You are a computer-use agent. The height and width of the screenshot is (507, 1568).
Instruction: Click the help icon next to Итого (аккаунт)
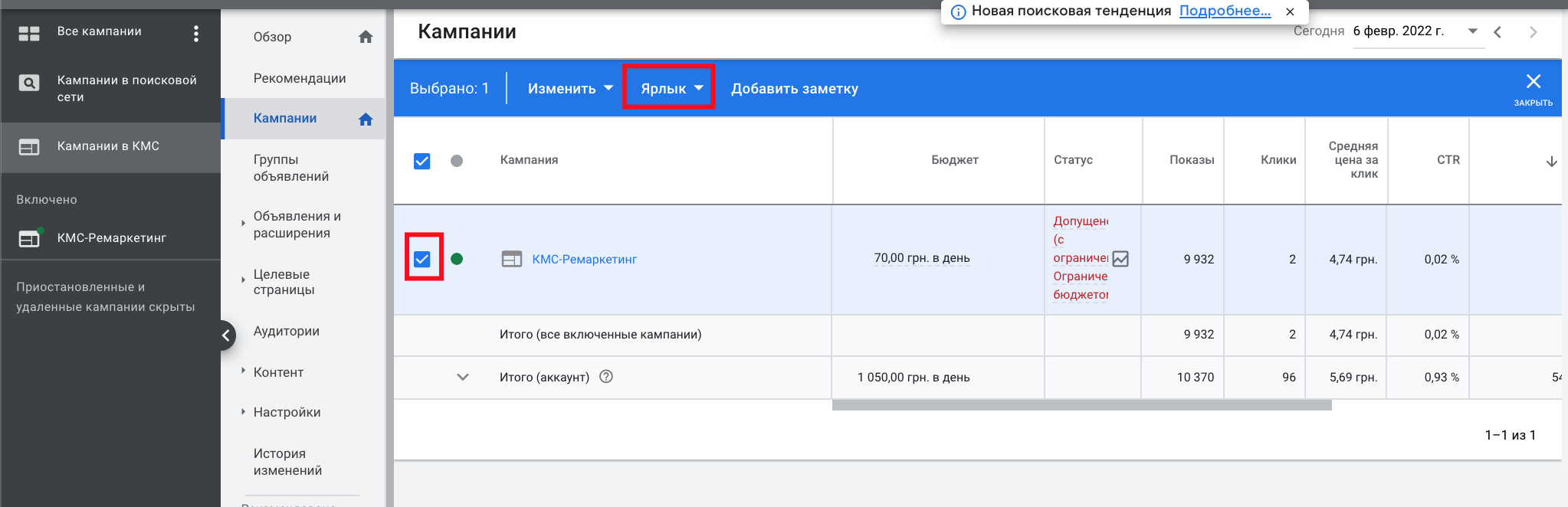(606, 377)
